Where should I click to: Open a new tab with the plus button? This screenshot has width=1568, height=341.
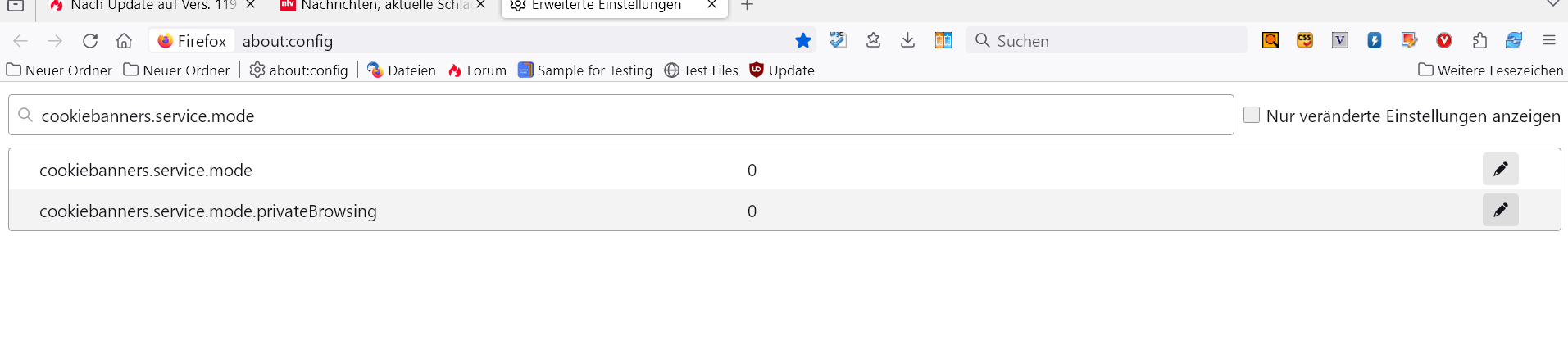click(x=747, y=6)
